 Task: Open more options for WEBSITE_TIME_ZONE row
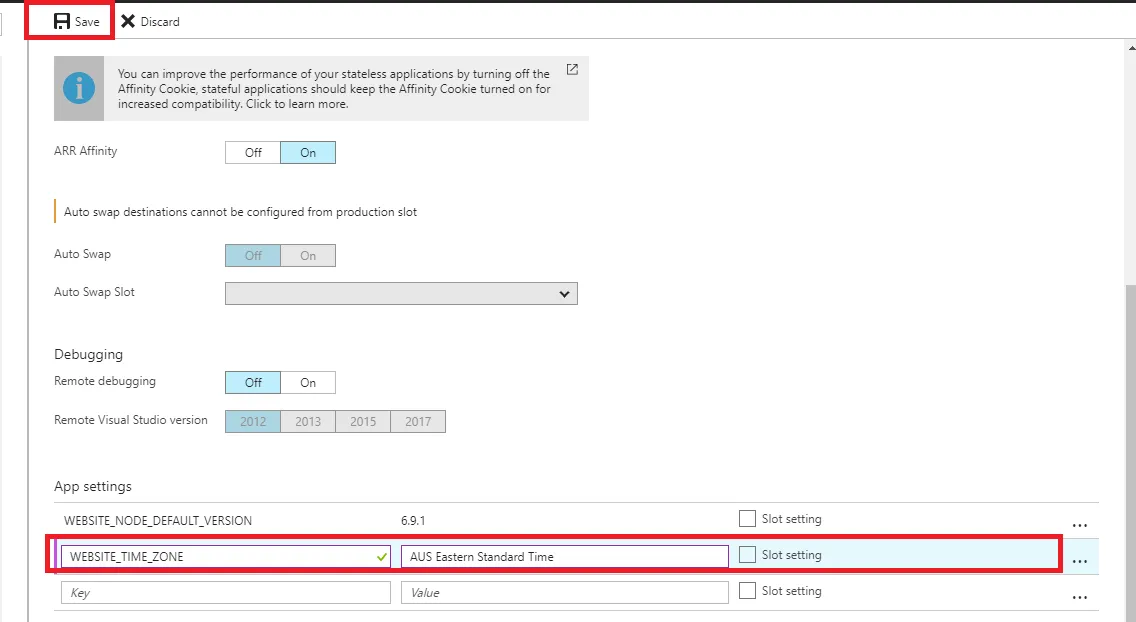(1079, 561)
